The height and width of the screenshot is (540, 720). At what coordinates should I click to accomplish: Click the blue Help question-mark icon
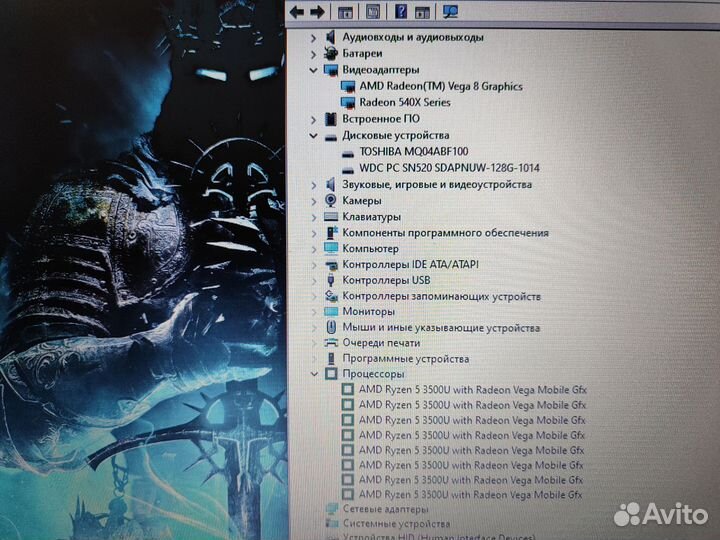click(400, 12)
